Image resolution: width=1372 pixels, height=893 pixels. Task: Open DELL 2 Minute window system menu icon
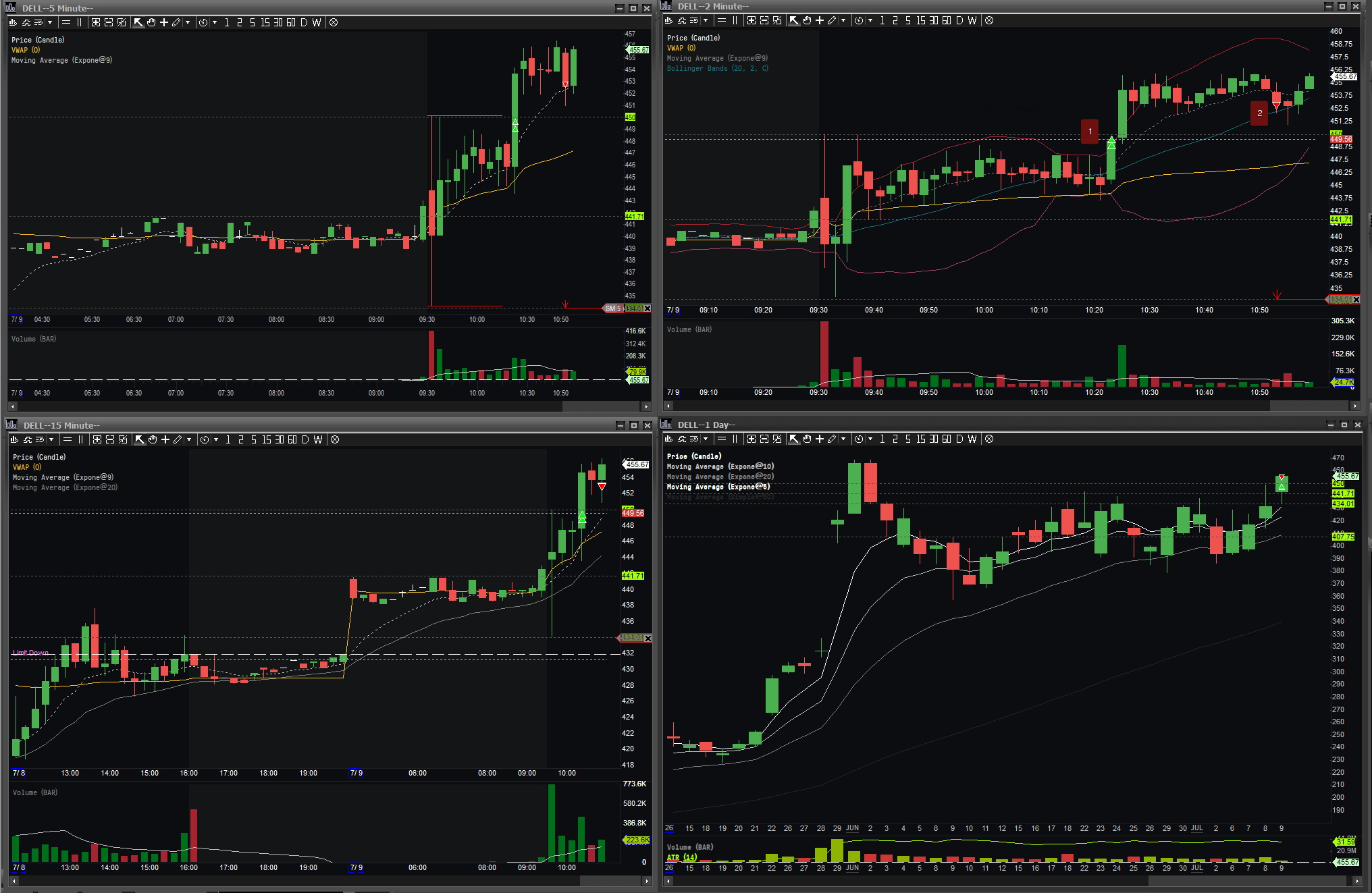point(666,6)
